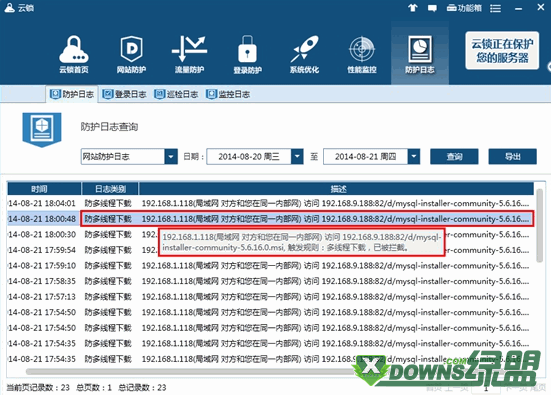Open 系统优化 rocket icon
This screenshot has height=395, width=551.
click(x=304, y=54)
